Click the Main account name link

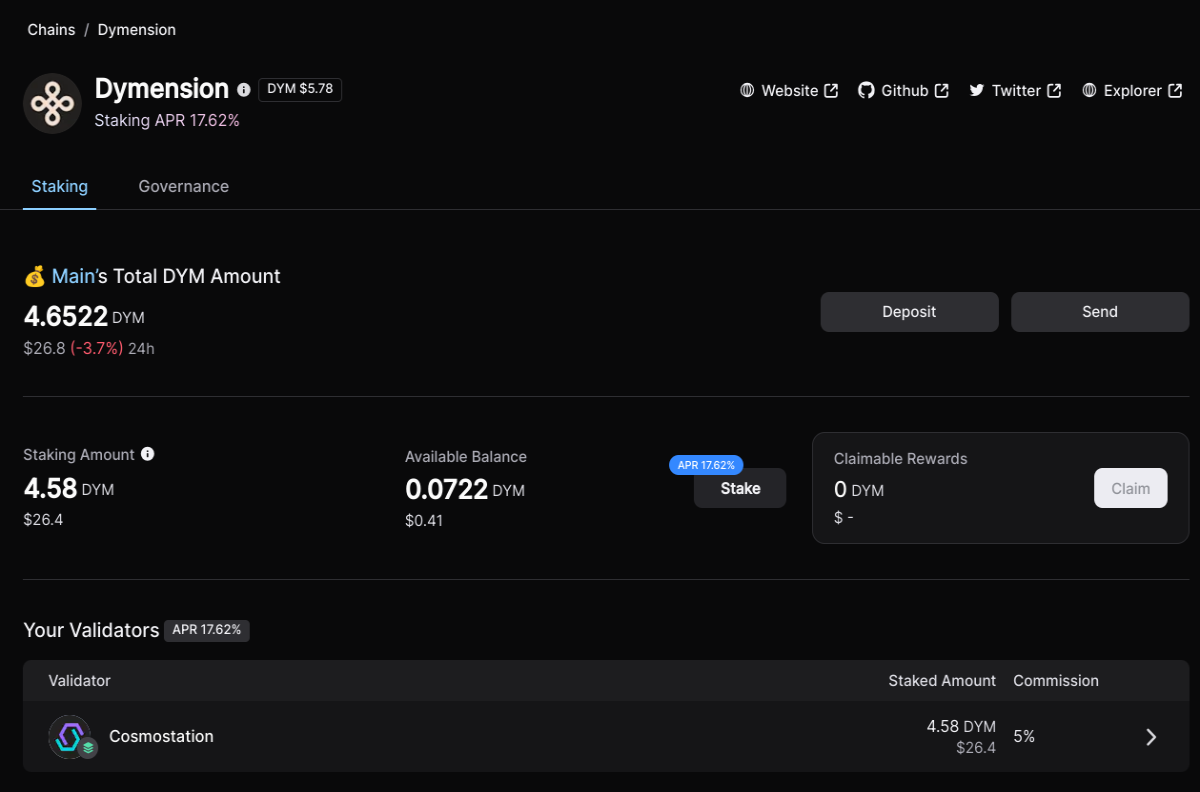click(73, 276)
